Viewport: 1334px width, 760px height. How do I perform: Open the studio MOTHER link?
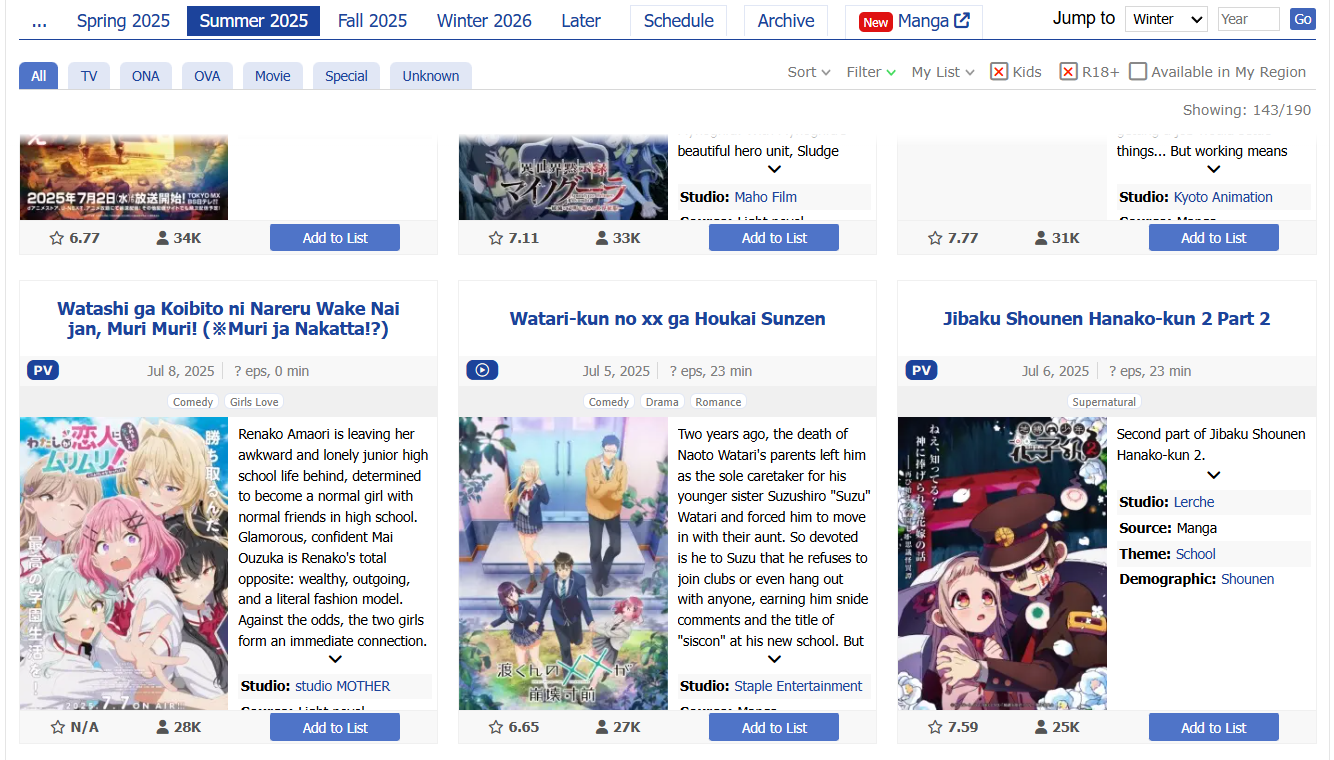coord(343,686)
